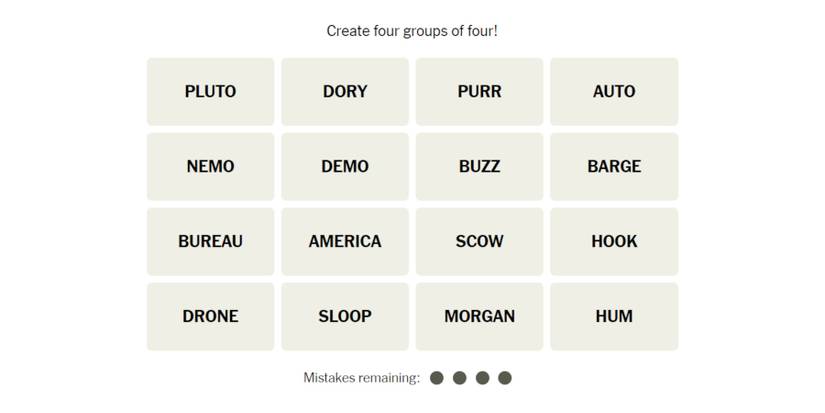
Task: Choose the NEMO word tile
Action: (210, 166)
